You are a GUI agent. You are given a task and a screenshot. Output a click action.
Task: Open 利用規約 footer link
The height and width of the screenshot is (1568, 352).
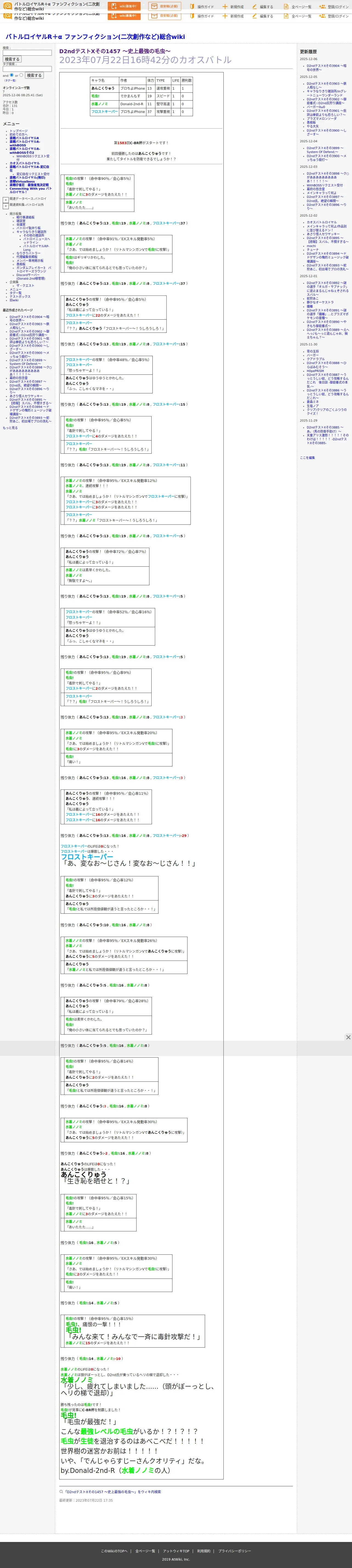point(203,1551)
